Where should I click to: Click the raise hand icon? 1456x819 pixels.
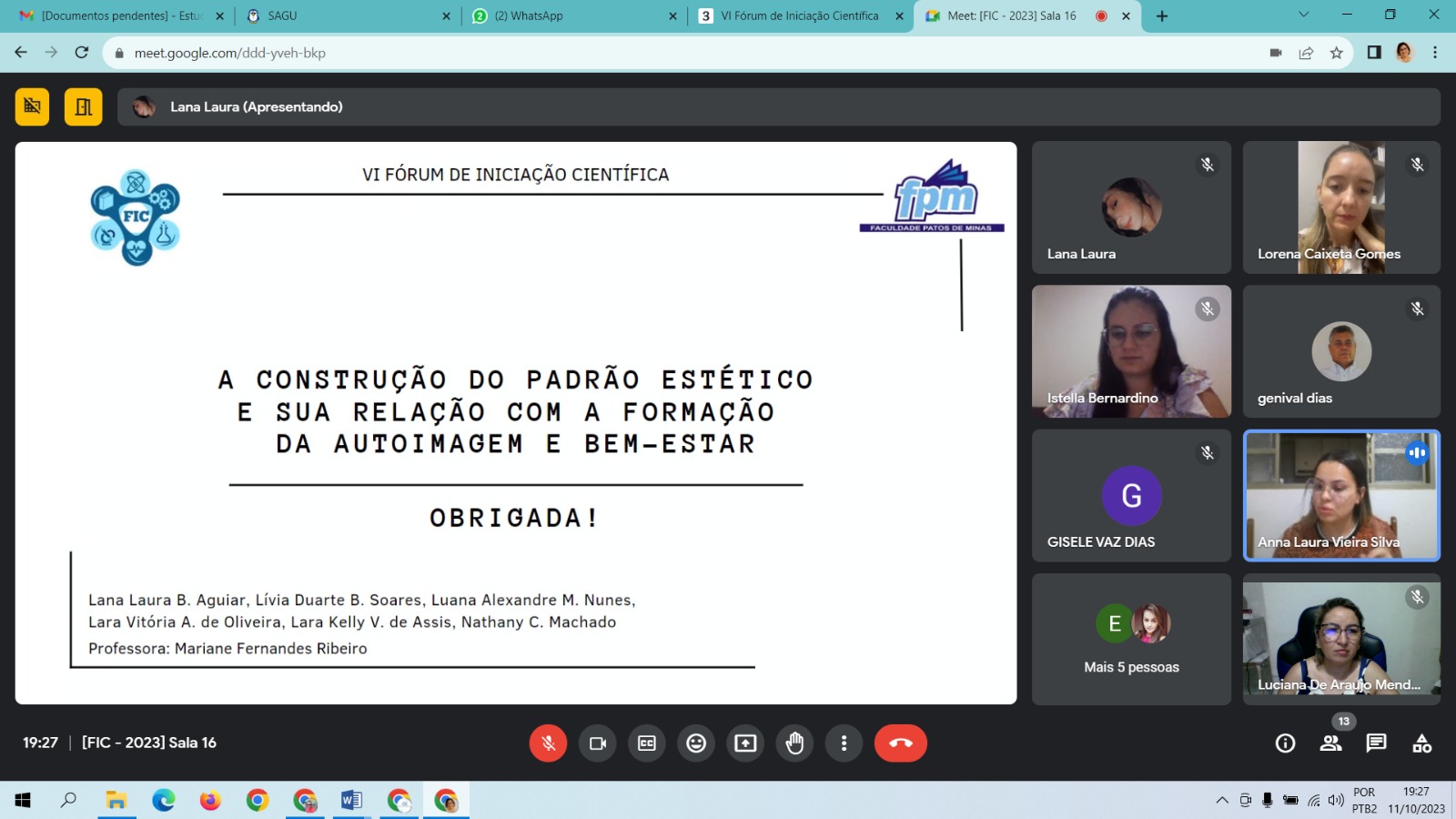[x=794, y=743]
